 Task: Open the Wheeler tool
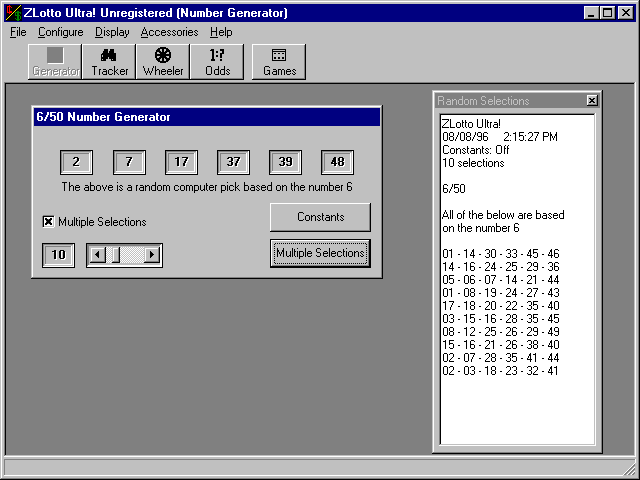click(163, 61)
